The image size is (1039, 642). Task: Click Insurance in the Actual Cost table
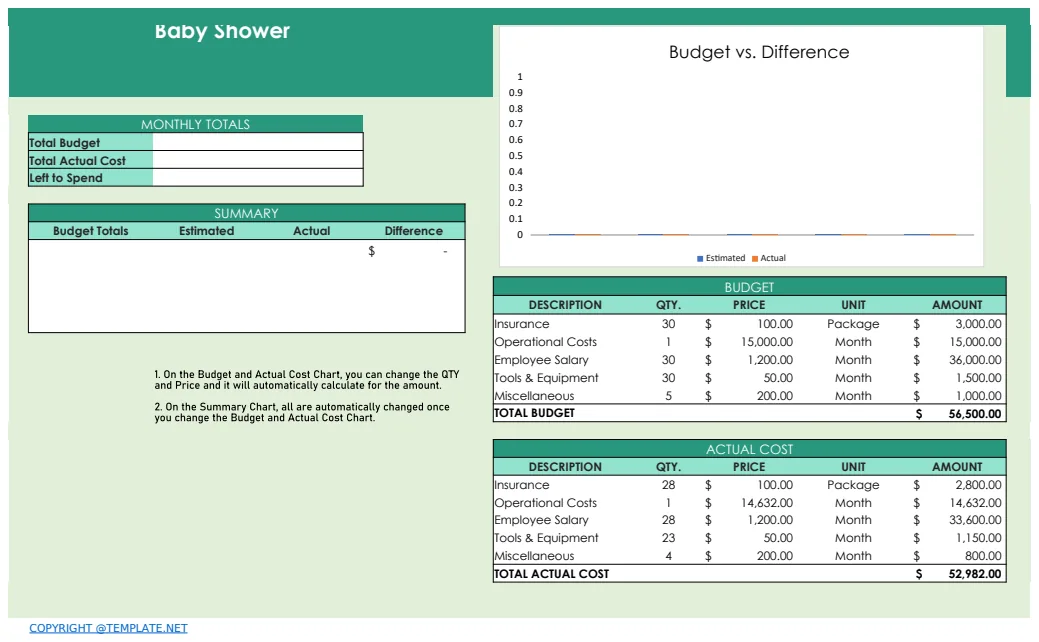coord(522,485)
